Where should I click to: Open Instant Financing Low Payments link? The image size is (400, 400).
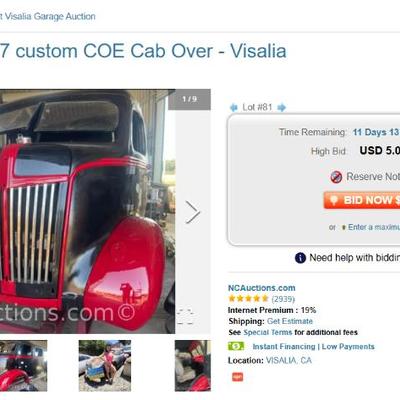(313, 347)
